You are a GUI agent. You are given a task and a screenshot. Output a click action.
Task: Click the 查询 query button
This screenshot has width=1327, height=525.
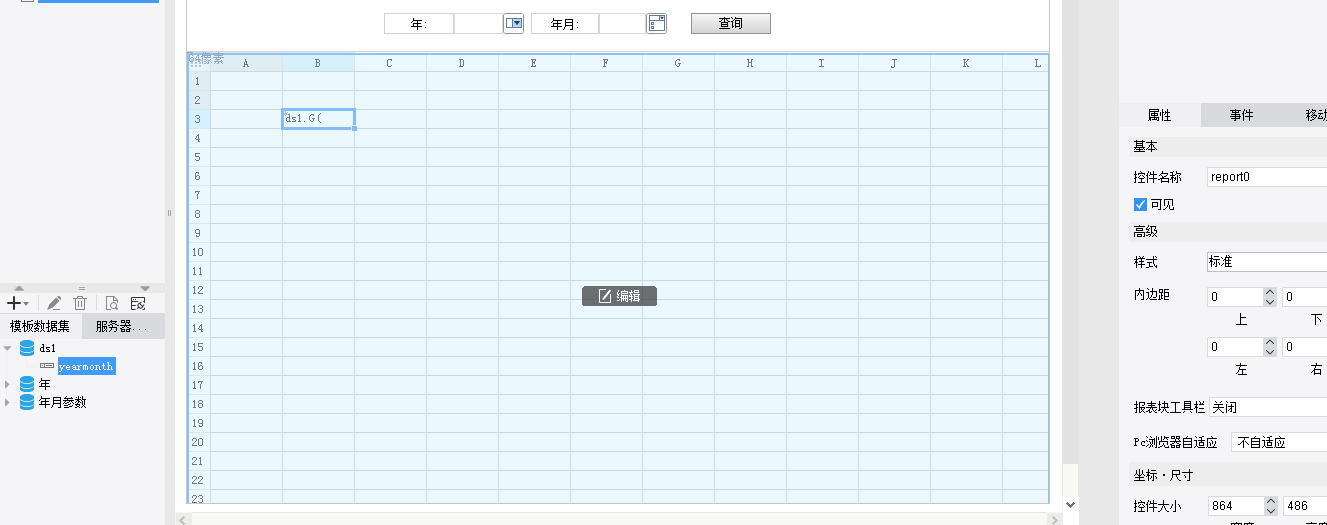coord(730,24)
